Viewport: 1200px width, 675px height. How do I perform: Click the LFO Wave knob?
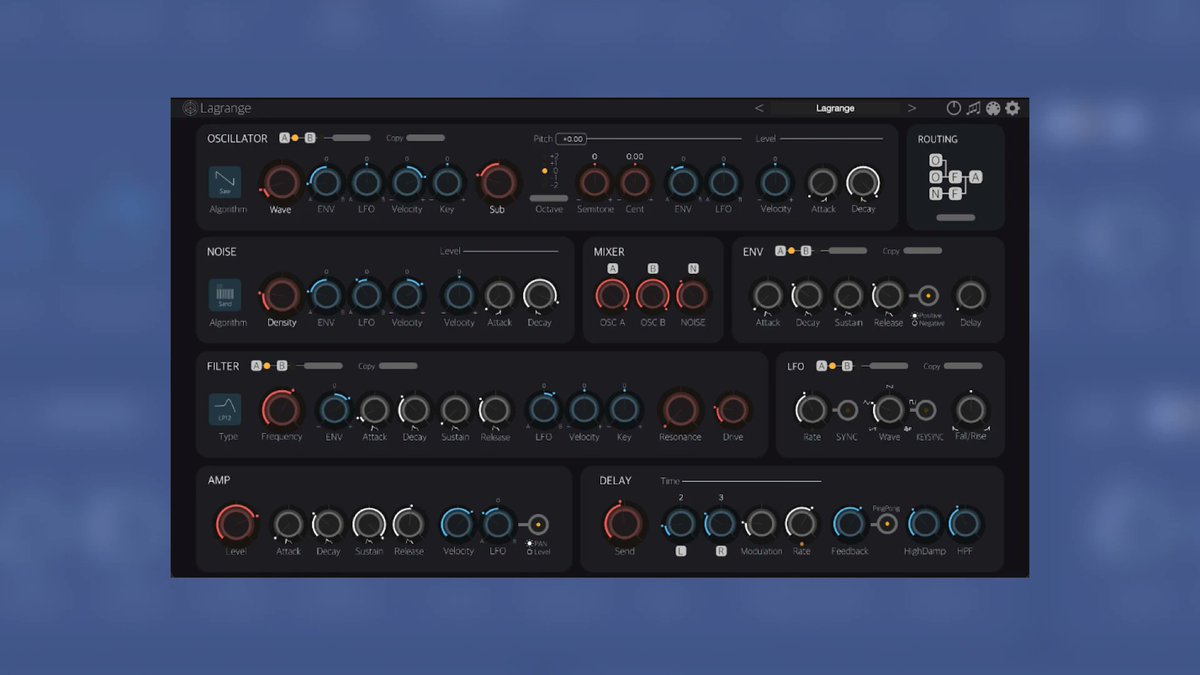click(x=889, y=410)
